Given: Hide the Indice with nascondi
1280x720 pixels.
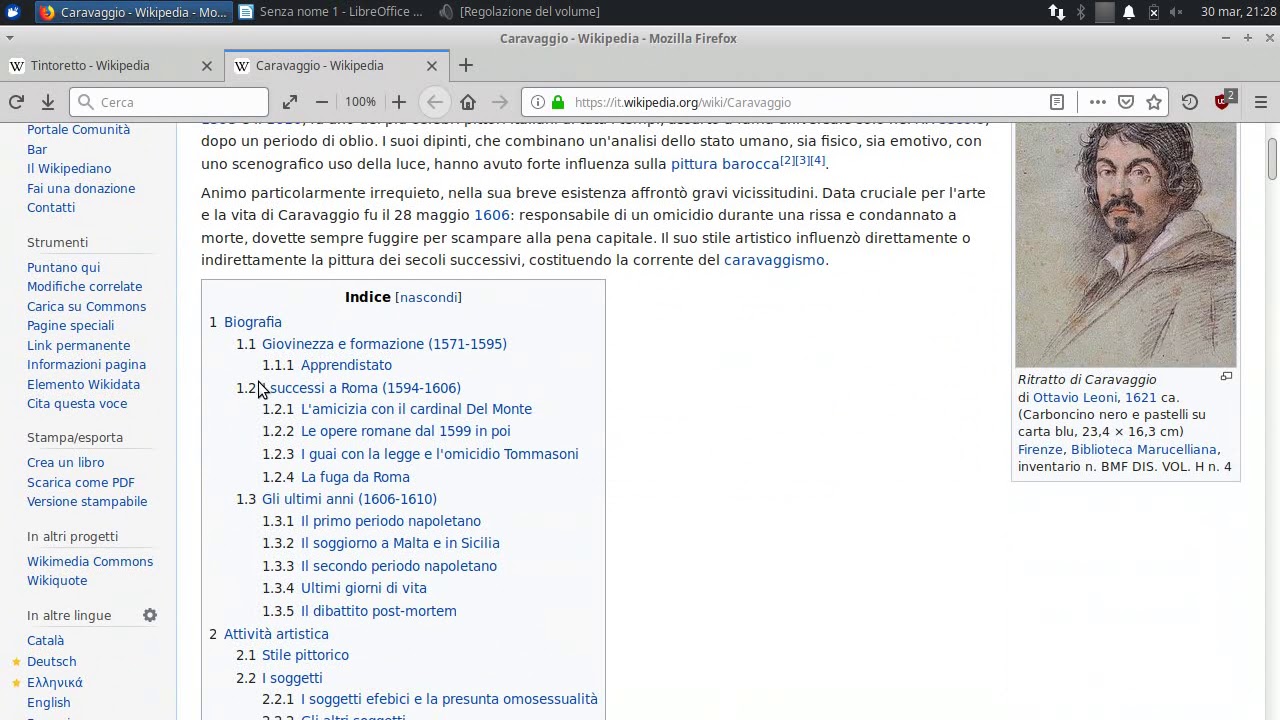Looking at the screenshot, I should tap(428, 297).
